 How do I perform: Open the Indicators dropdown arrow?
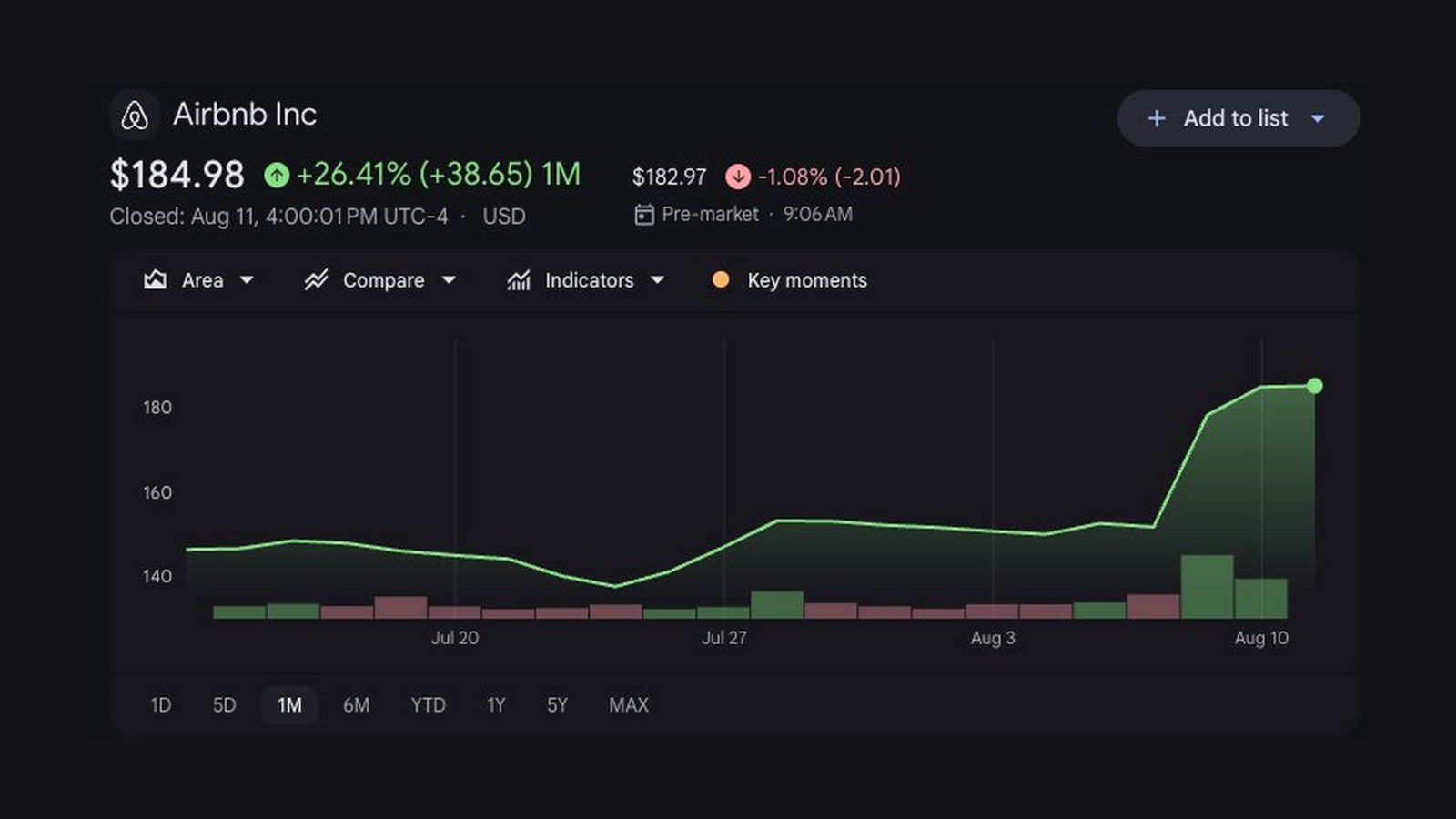[x=657, y=280]
